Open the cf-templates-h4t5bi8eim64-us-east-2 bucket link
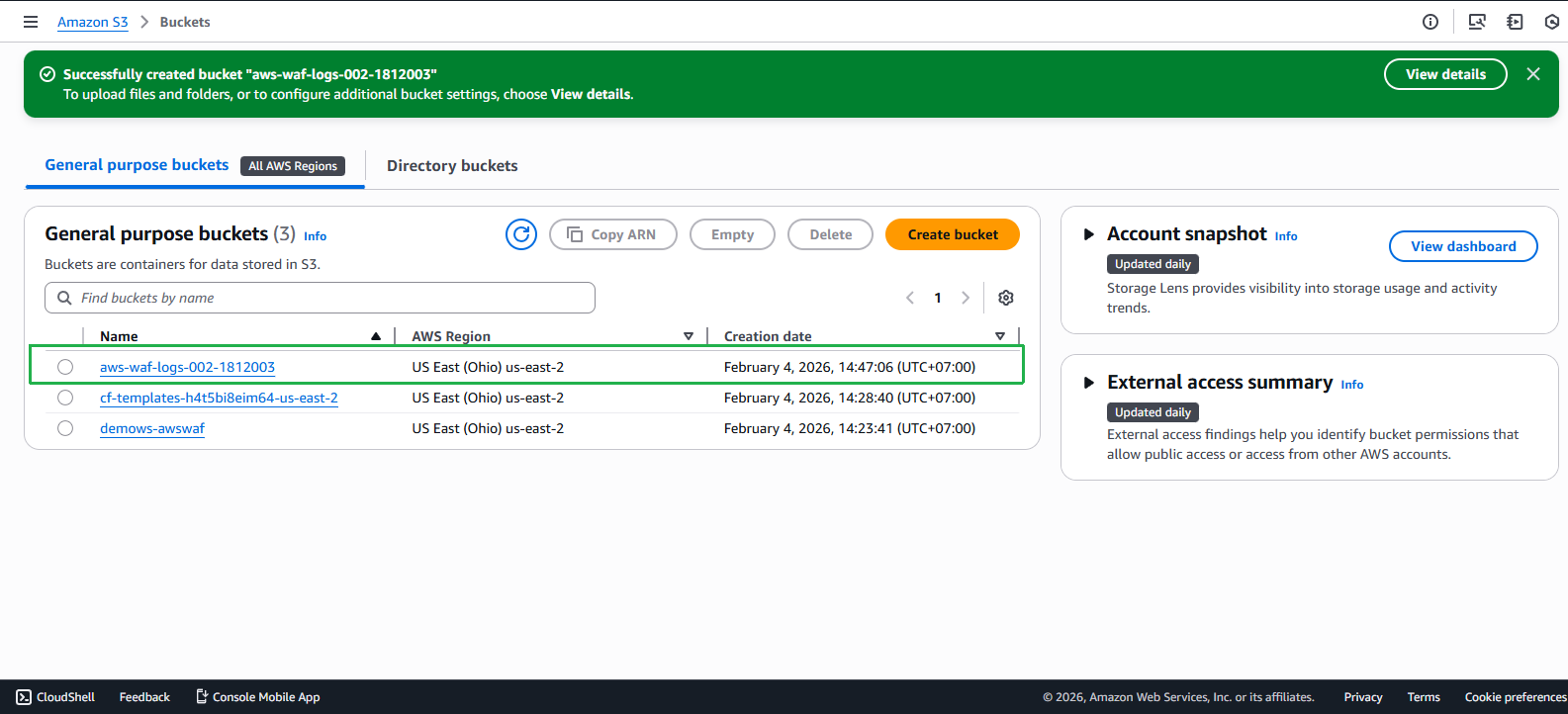The width and height of the screenshot is (1568, 714). coord(219,398)
